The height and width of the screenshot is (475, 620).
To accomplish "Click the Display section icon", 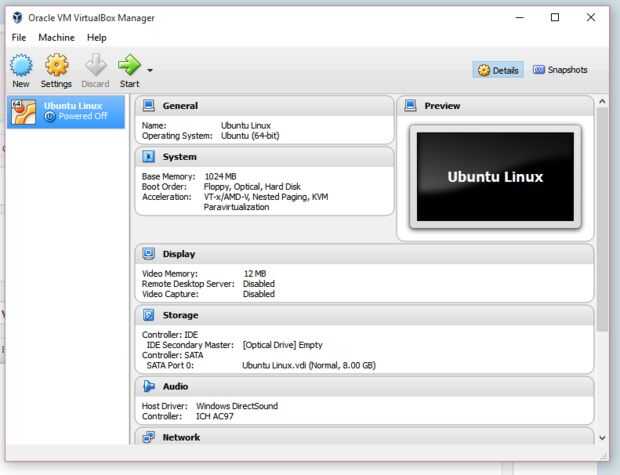I will pyautogui.click(x=149, y=254).
